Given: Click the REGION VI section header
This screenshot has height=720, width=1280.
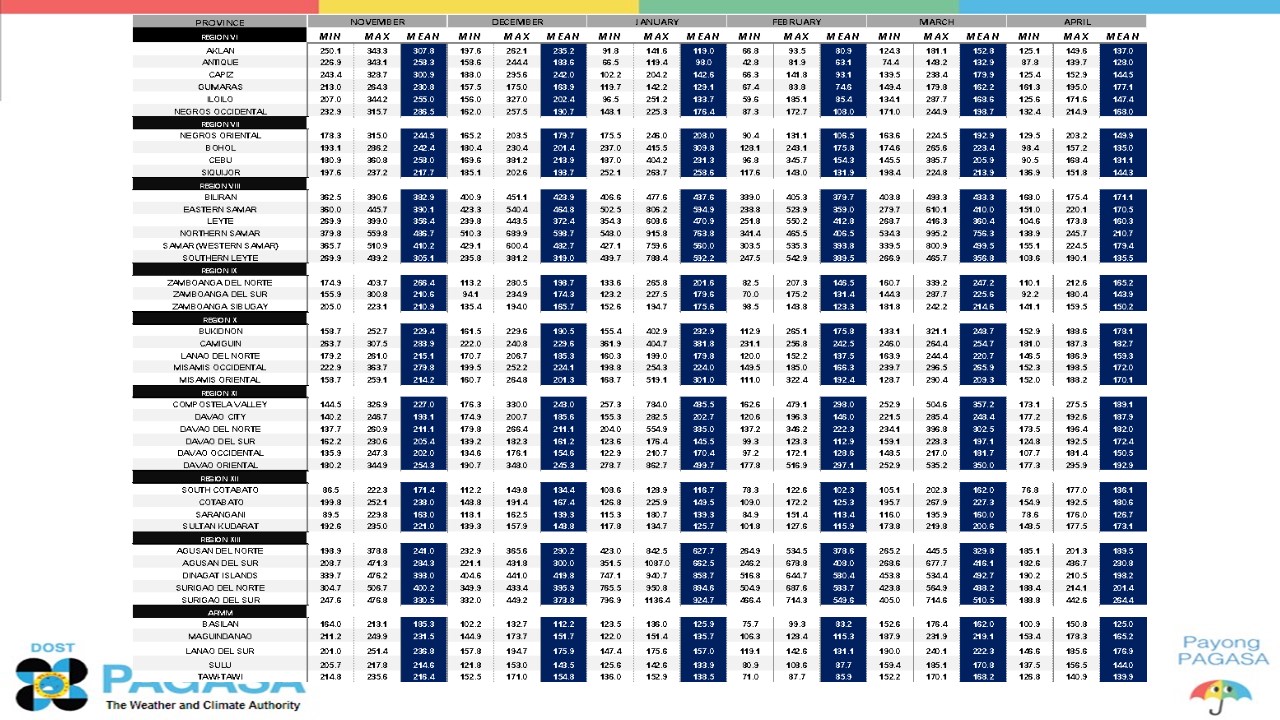Looking at the screenshot, I should point(220,36).
